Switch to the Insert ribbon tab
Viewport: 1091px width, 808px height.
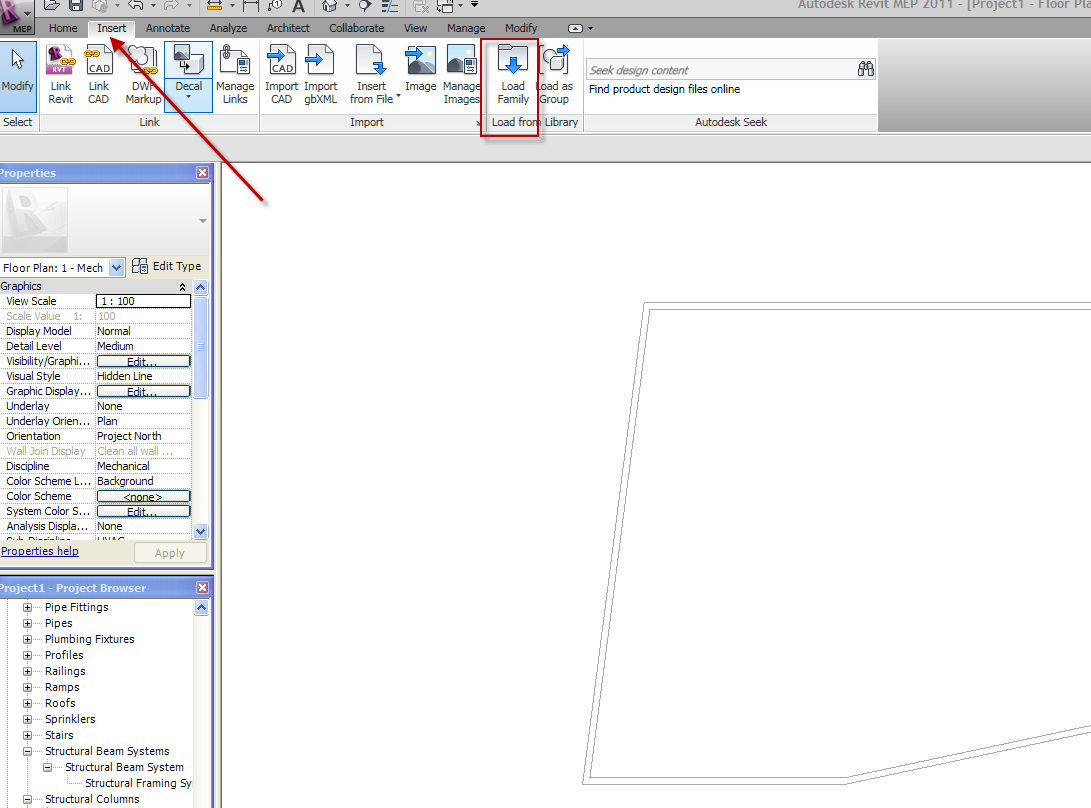tap(111, 28)
